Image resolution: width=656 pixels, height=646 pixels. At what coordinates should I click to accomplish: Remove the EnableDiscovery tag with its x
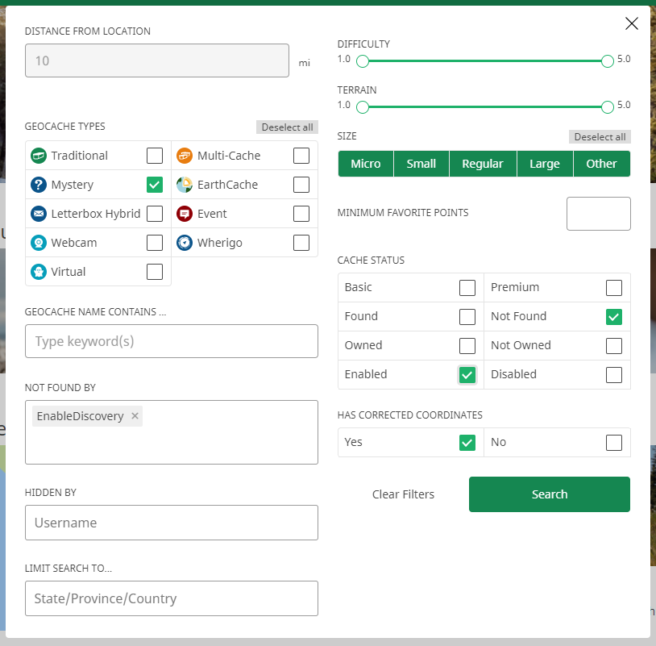[135, 416]
